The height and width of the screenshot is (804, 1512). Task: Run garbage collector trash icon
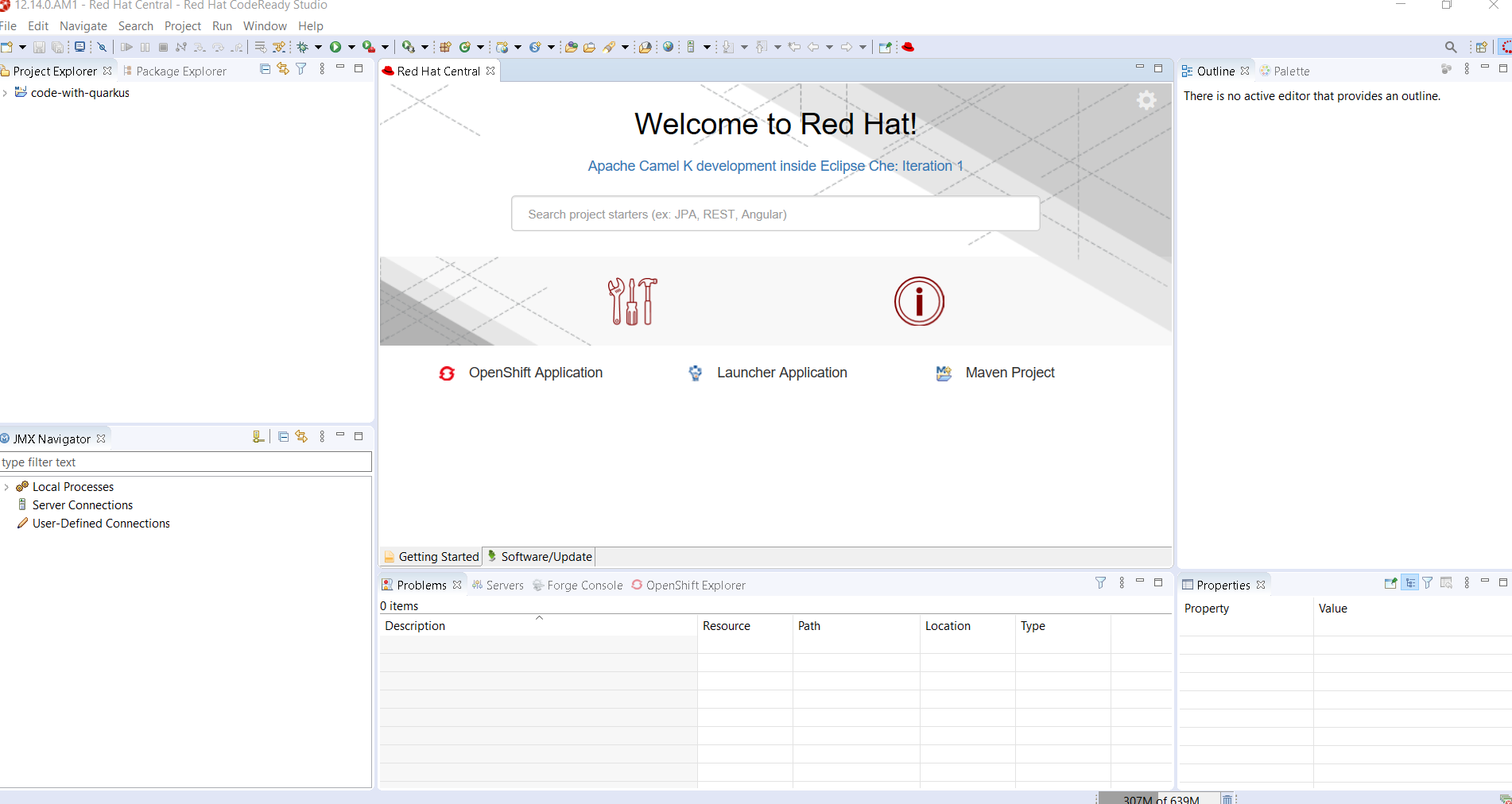tap(1227, 798)
